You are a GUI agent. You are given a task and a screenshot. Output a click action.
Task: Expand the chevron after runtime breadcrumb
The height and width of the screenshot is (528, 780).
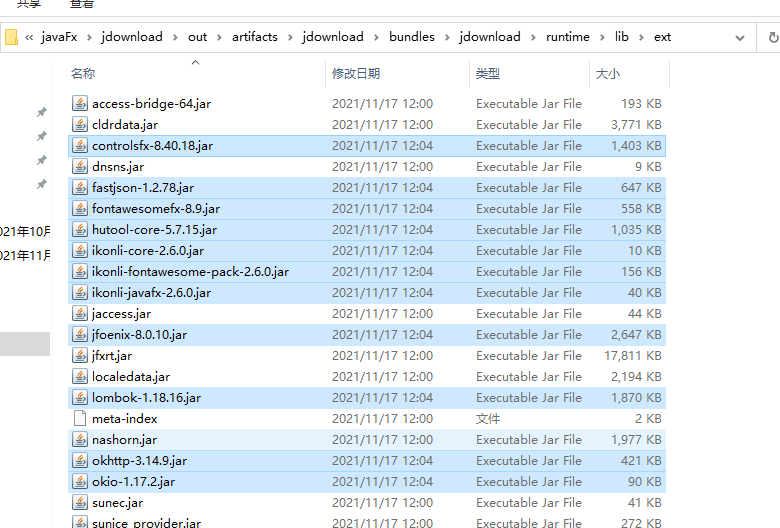pos(602,37)
